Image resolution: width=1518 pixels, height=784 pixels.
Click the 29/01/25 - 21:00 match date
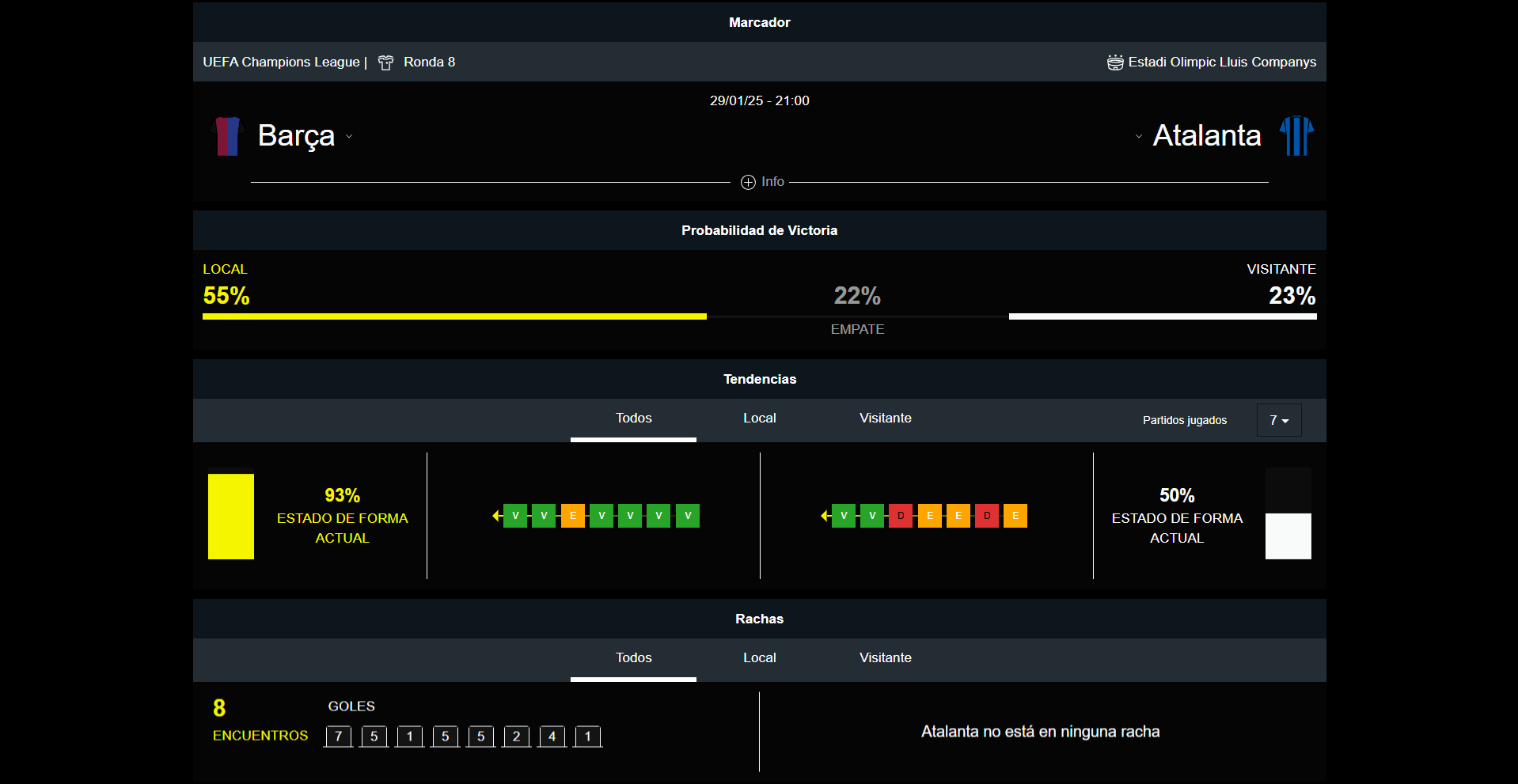point(760,100)
